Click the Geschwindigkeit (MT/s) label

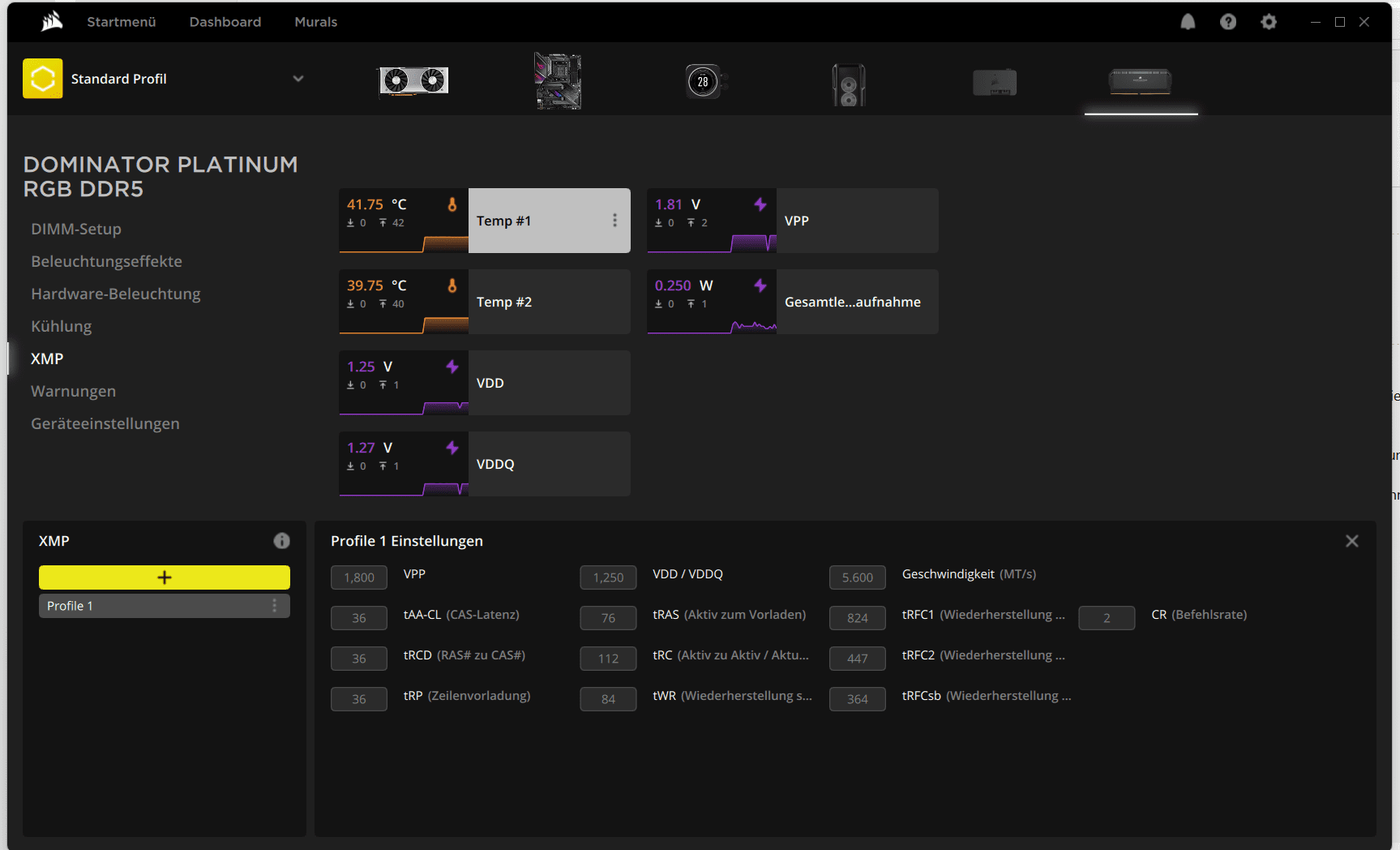(x=969, y=574)
